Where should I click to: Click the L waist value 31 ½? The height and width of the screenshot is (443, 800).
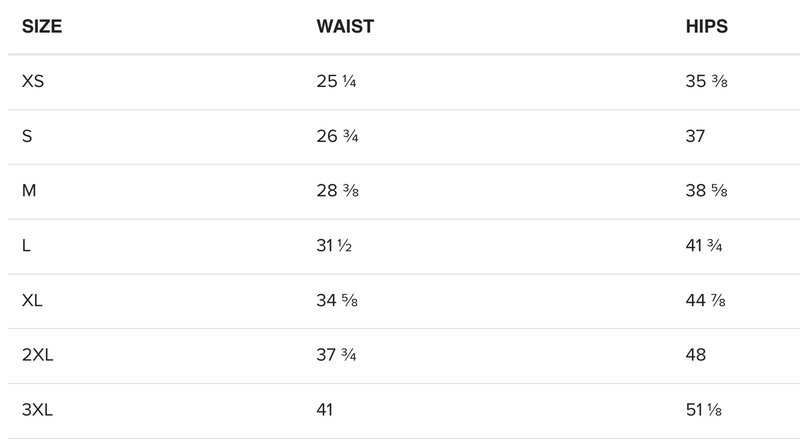pos(336,246)
